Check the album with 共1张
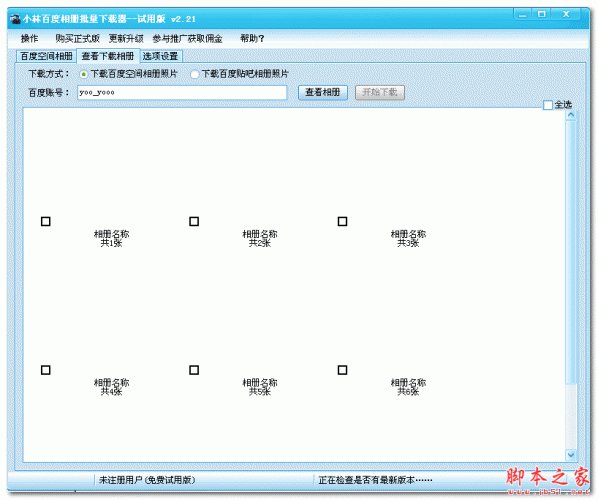 coord(46,221)
